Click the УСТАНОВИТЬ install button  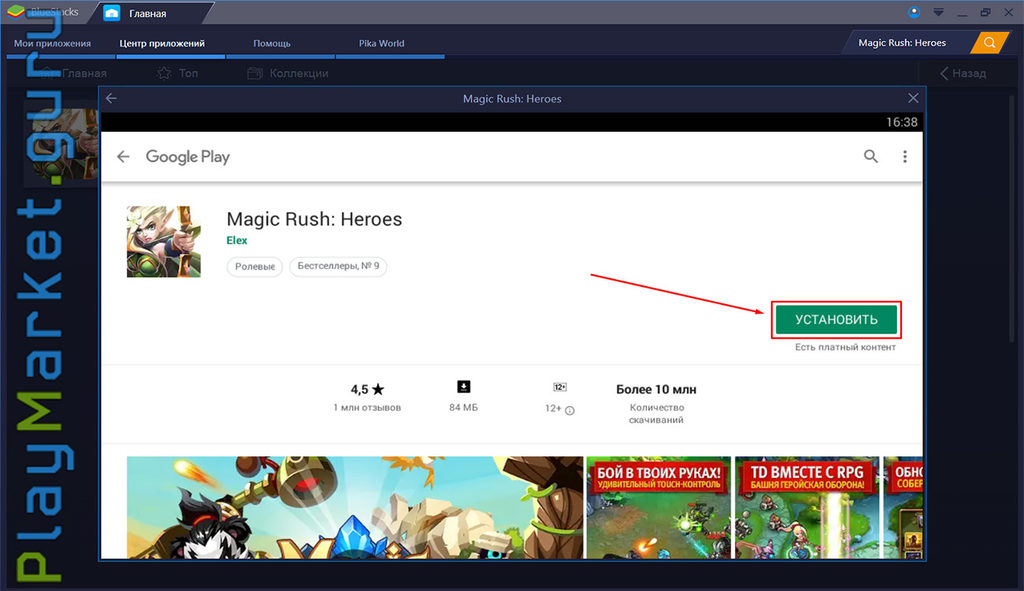coord(837,319)
